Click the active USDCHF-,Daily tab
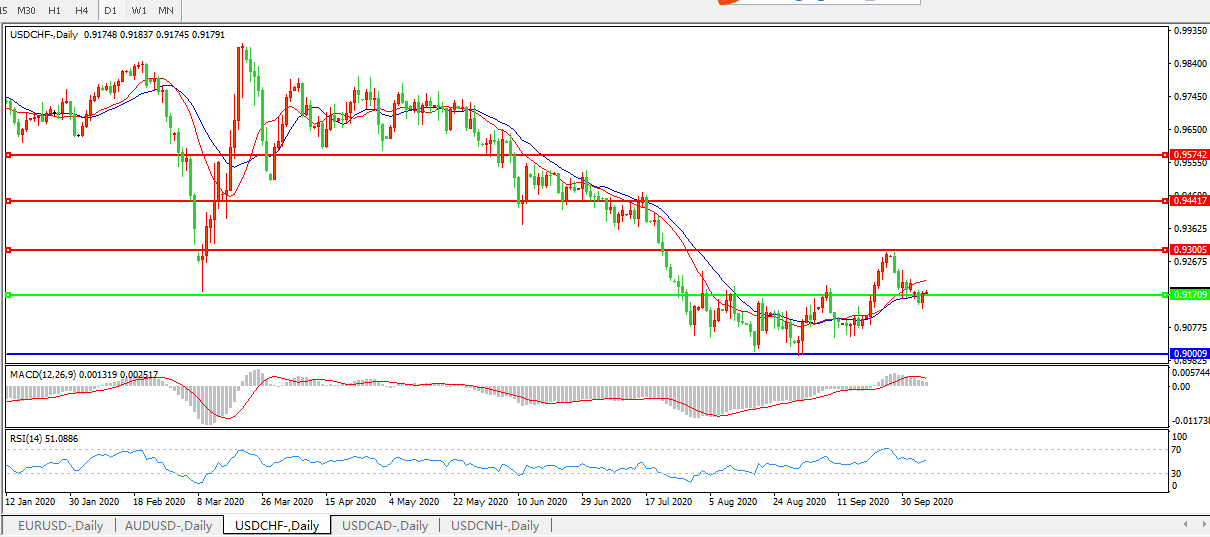This screenshot has width=1210, height=537. 277,525
